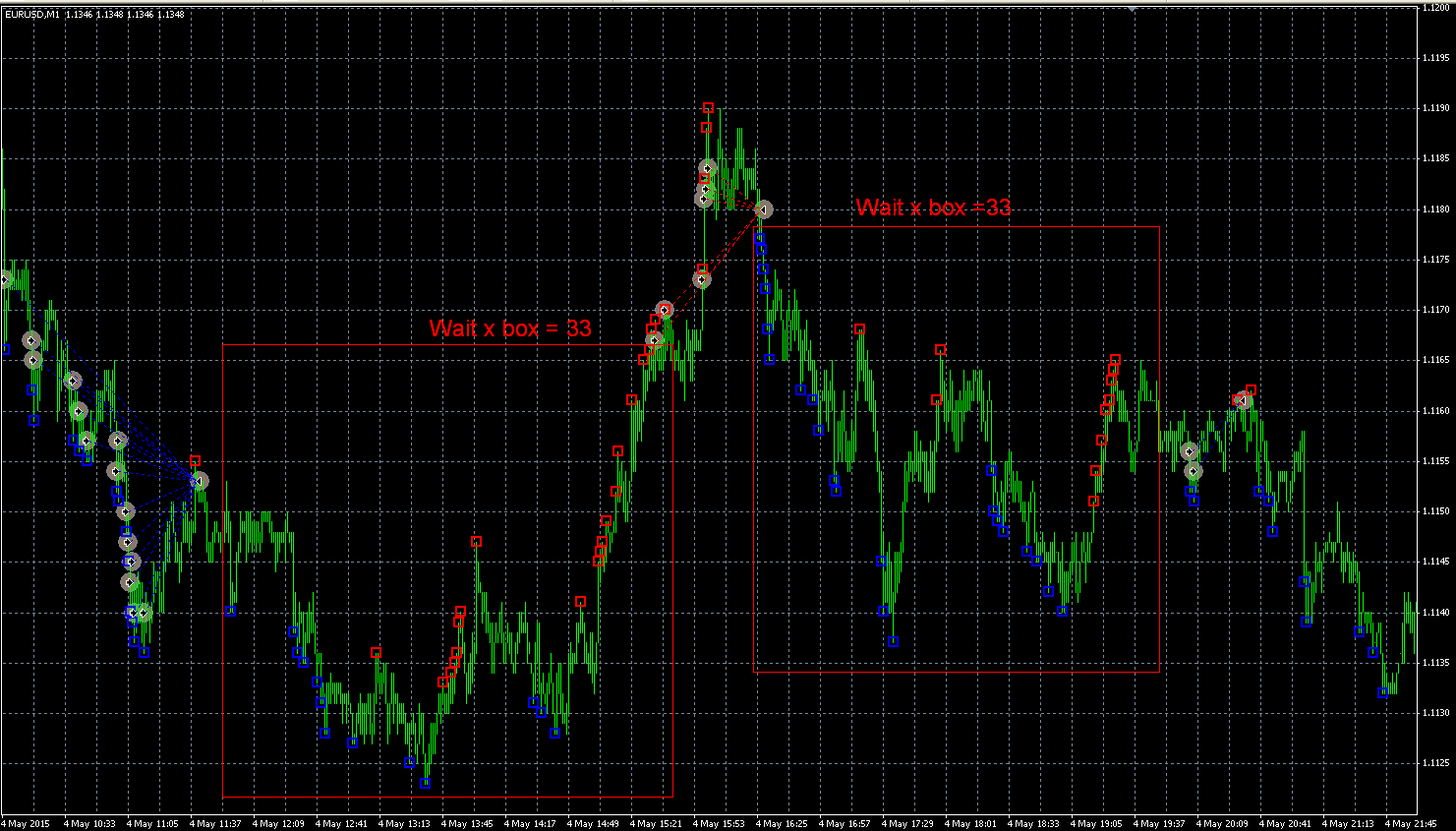
Task: Click the '4 May 19:05' time label
Action: (x=1096, y=824)
